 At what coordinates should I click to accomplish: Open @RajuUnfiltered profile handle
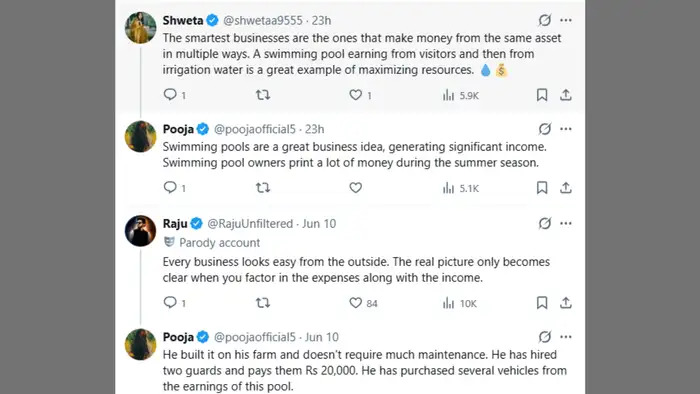coord(250,224)
